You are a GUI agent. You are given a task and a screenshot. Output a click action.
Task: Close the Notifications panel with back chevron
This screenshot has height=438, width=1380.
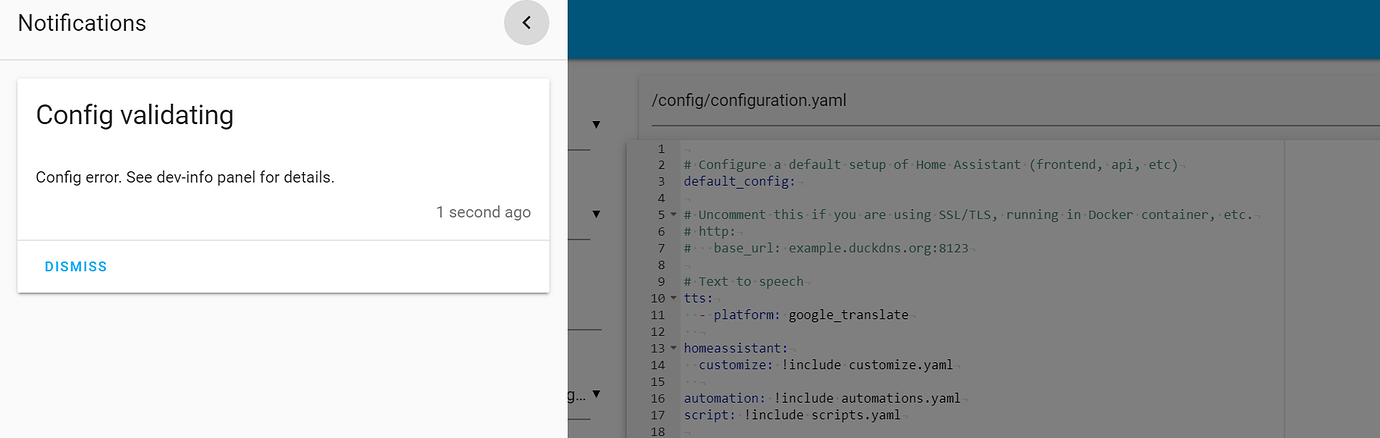click(x=526, y=23)
